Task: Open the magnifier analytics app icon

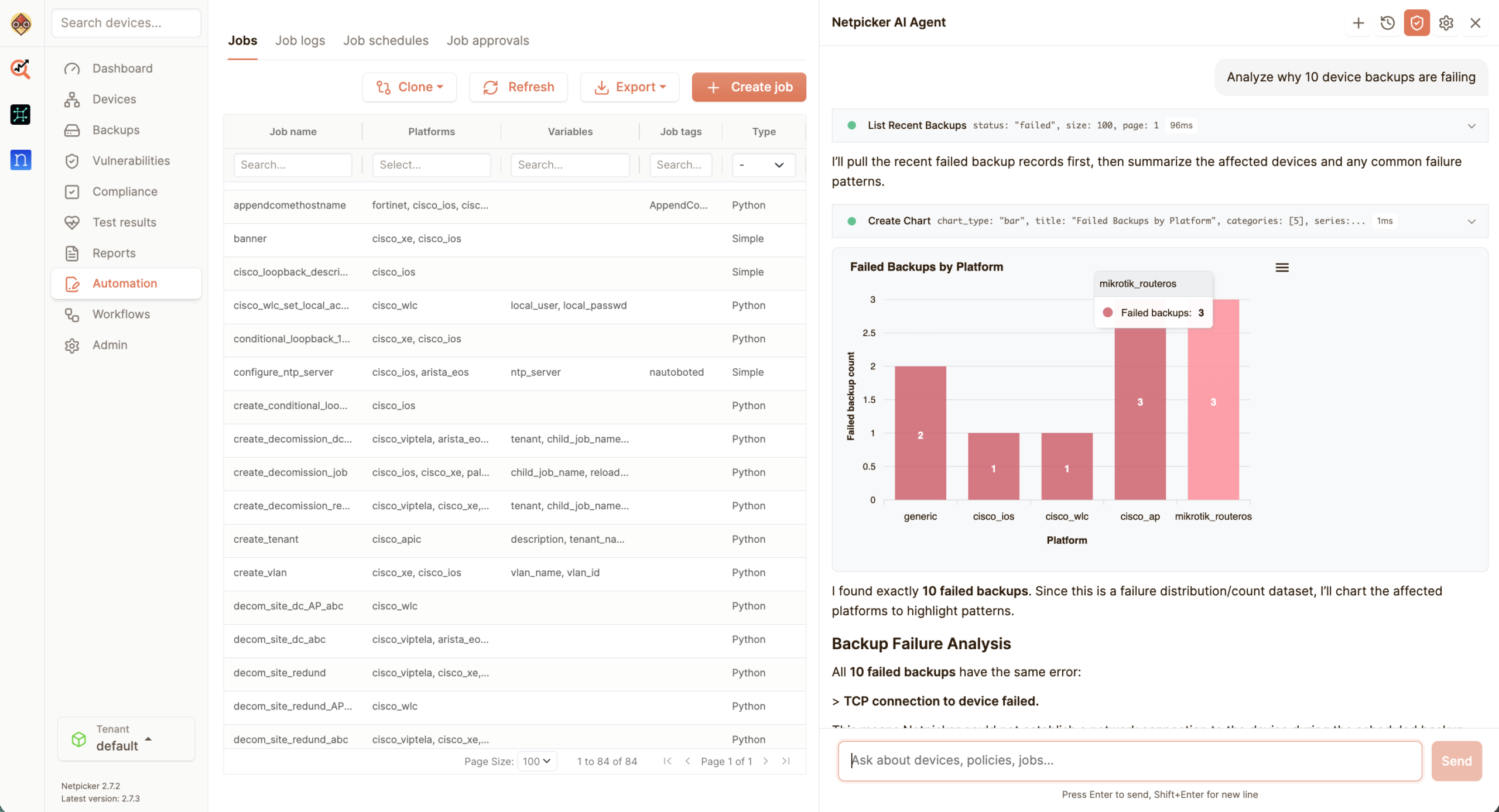Action: pos(20,68)
